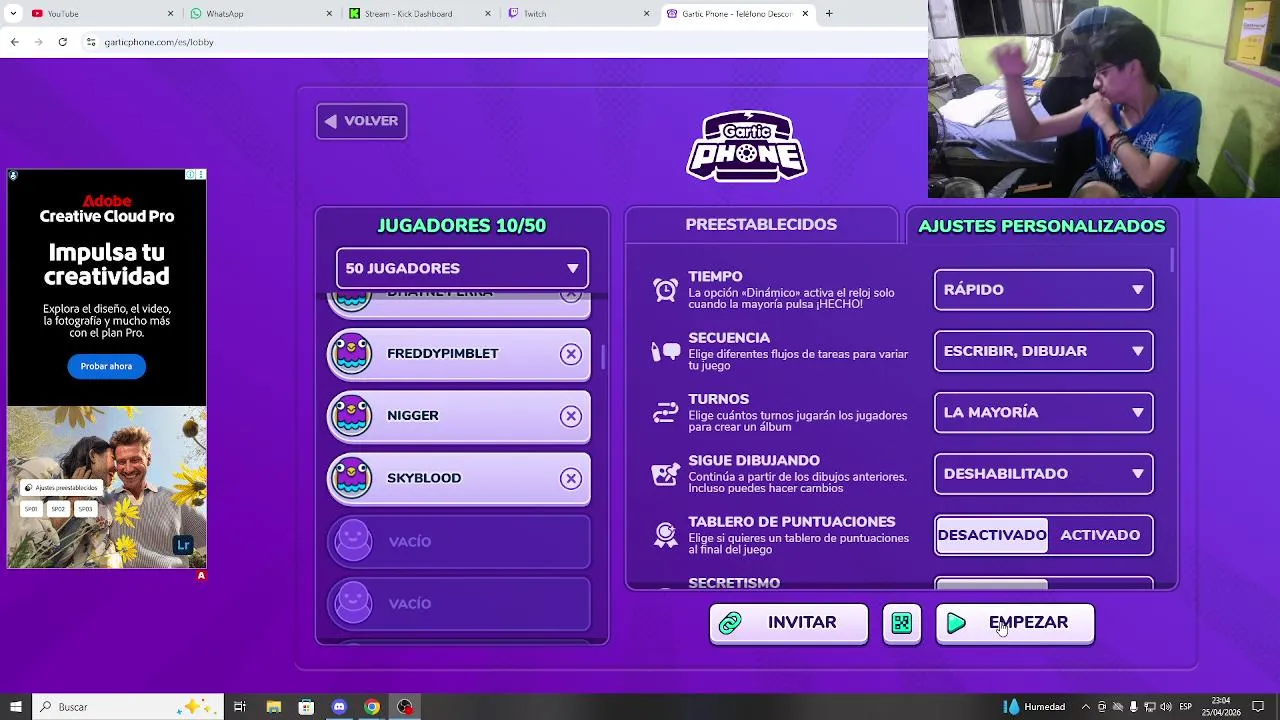The height and width of the screenshot is (720, 1280).
Task: Click the Task View taskbar icon
Action: (240, 707)
